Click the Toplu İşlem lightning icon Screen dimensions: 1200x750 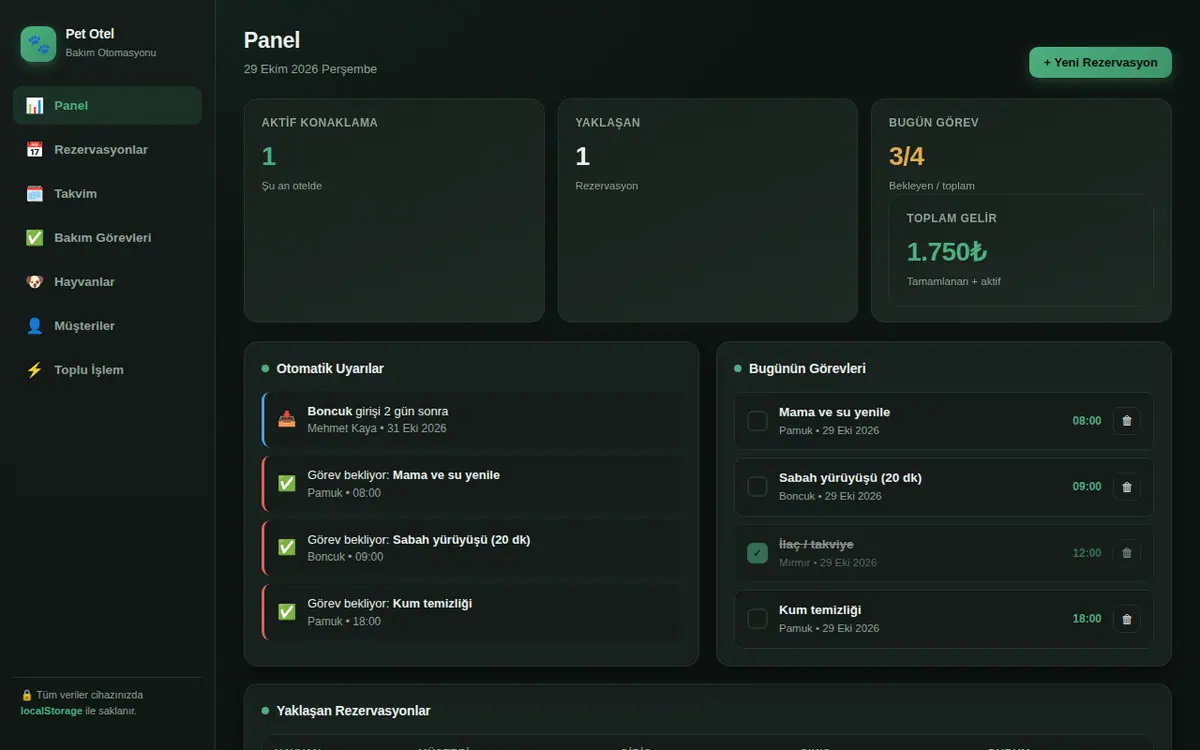pyautogui.click(x=35, y=370)
